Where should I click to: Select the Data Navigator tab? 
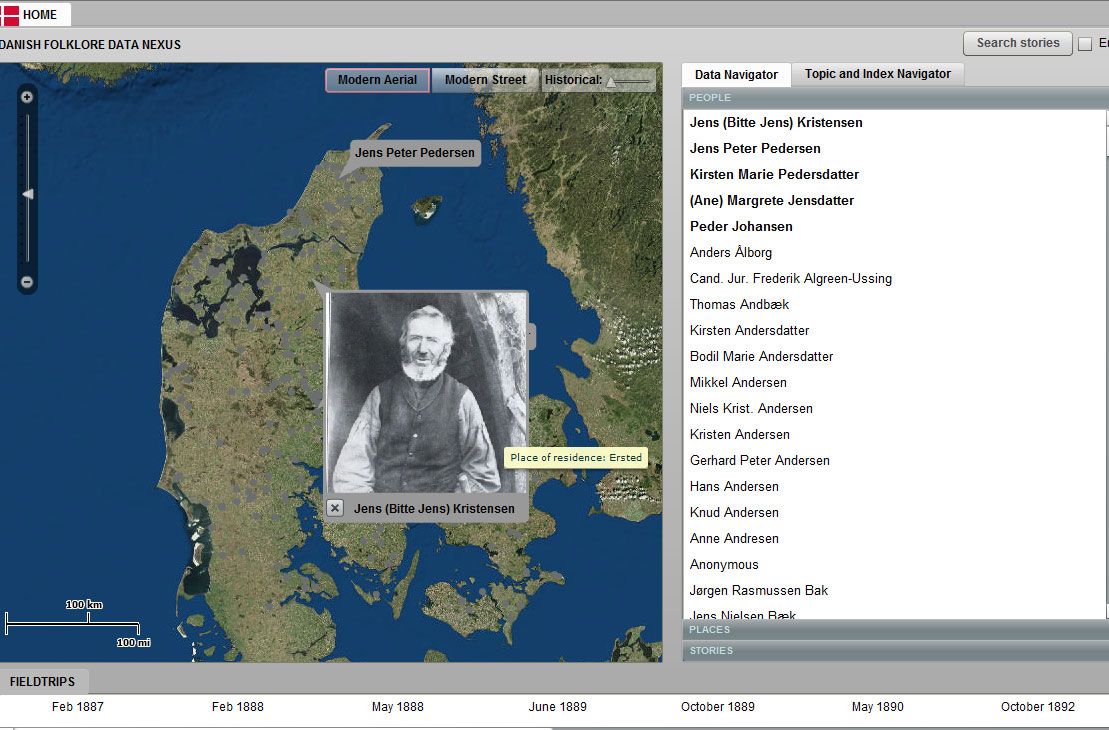point(736,74)
